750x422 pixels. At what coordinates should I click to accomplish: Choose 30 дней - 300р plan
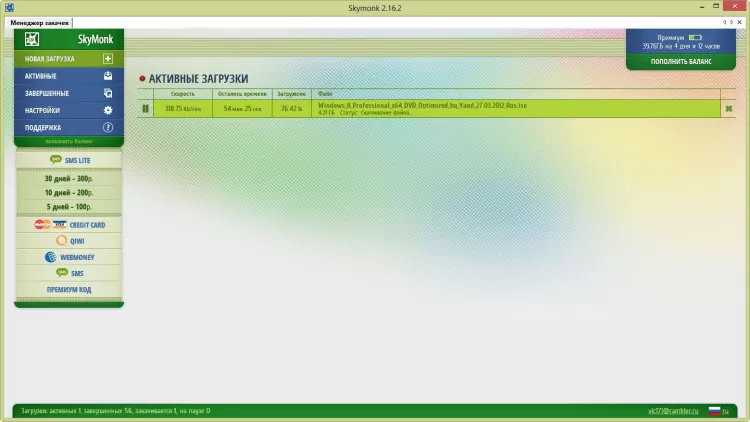(69, 178)
